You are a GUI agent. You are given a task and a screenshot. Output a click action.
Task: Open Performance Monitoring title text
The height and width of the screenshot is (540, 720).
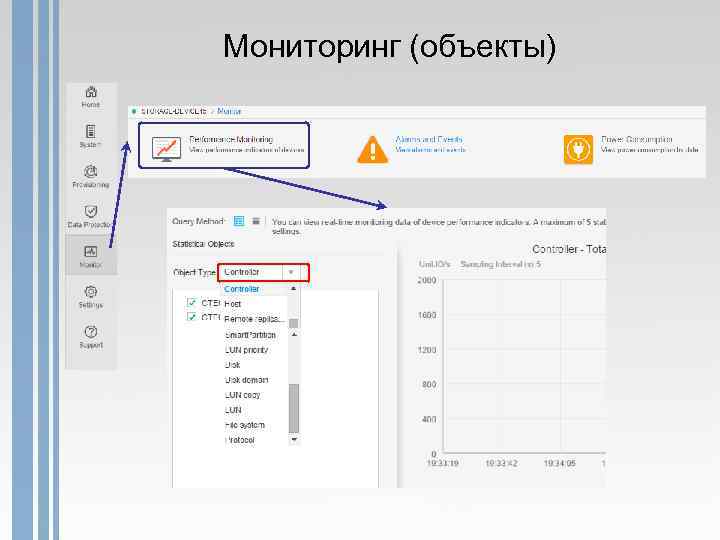click(x=231, y=139)
